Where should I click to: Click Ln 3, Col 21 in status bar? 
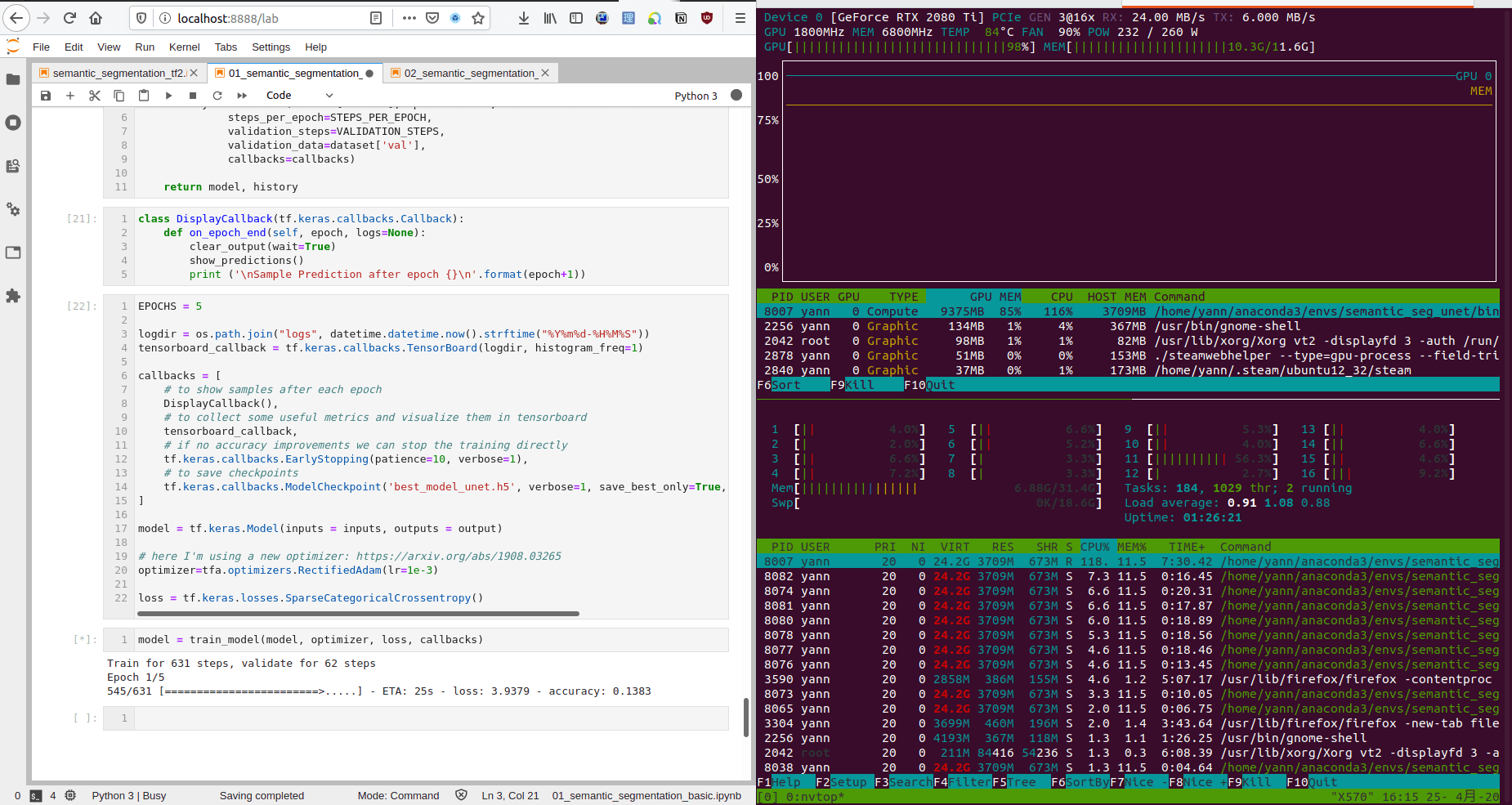click(510, 796)
